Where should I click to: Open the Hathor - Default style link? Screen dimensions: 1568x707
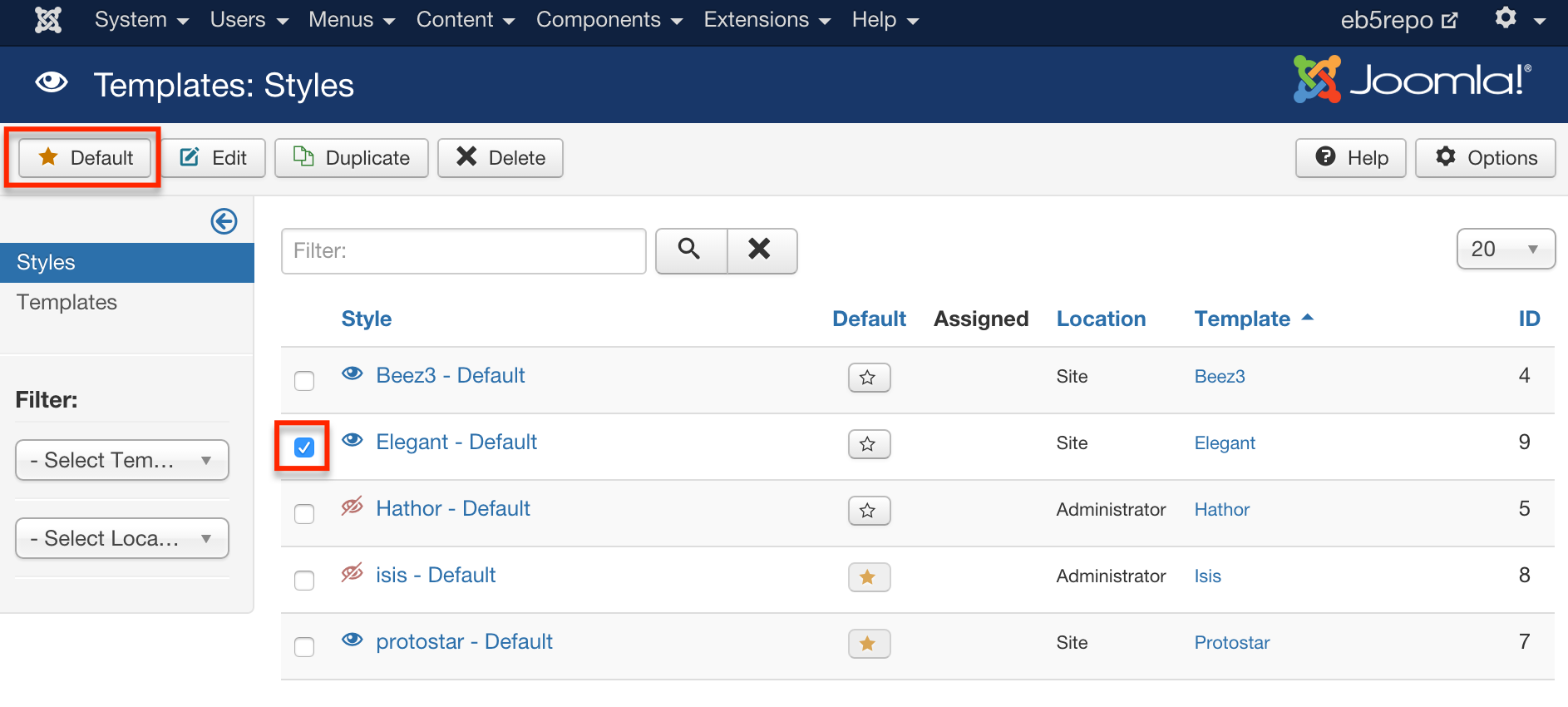(453, 508)
